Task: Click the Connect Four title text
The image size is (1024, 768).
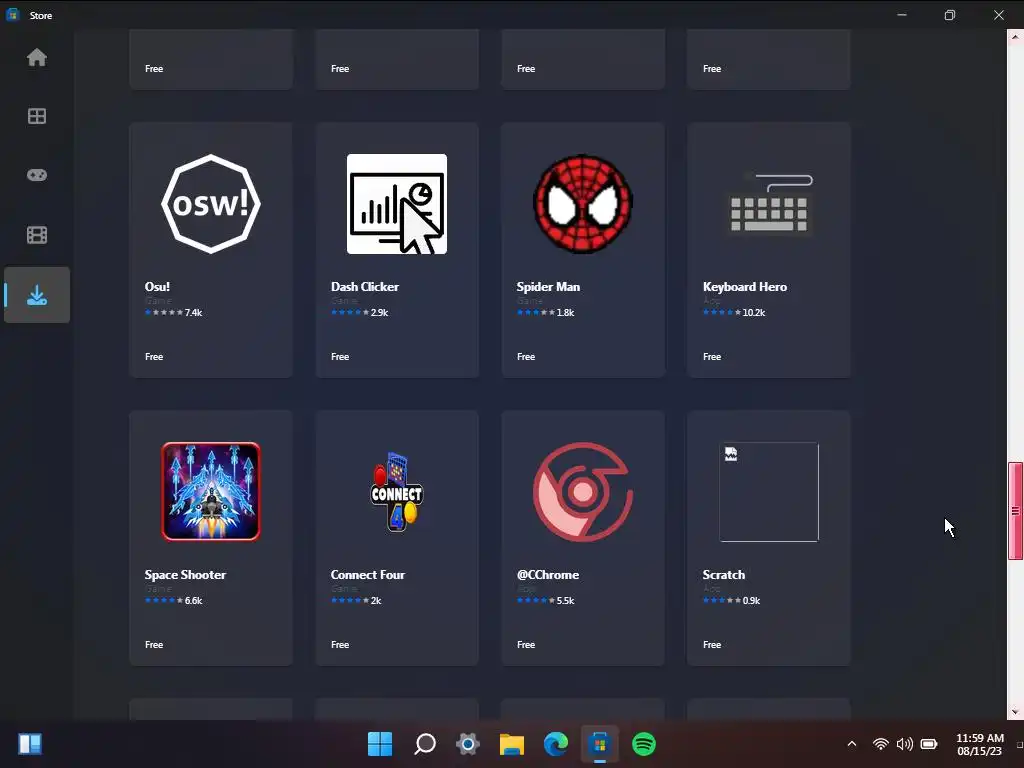Action: 368,575
